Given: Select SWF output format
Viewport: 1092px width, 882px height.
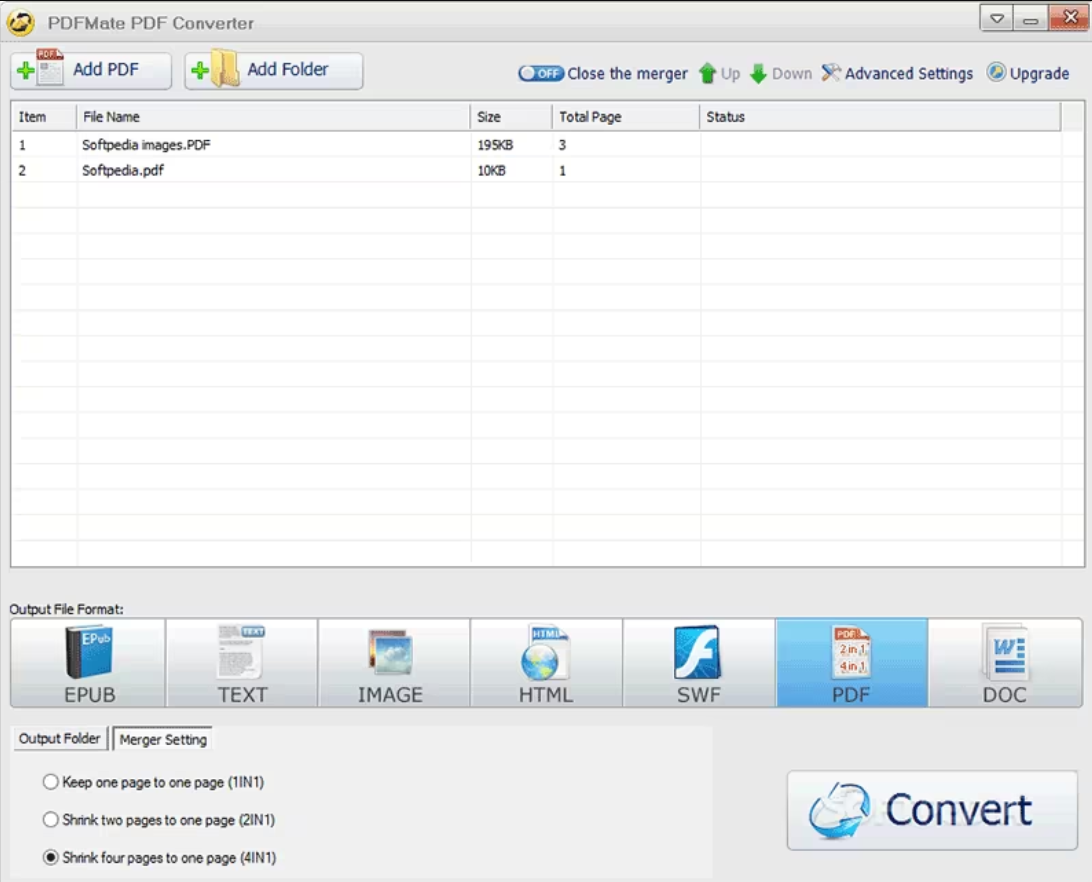Looking at the screenshot, I should (699, 663).
